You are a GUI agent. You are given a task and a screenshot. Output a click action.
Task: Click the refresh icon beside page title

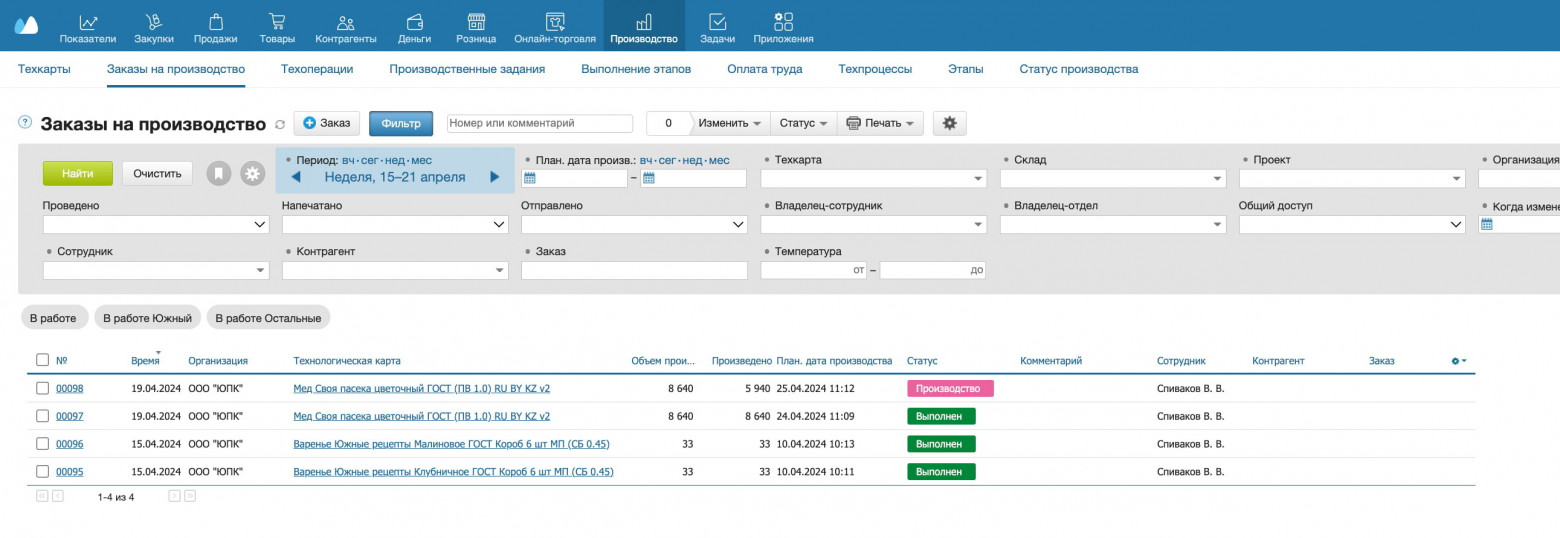(280, 124)
